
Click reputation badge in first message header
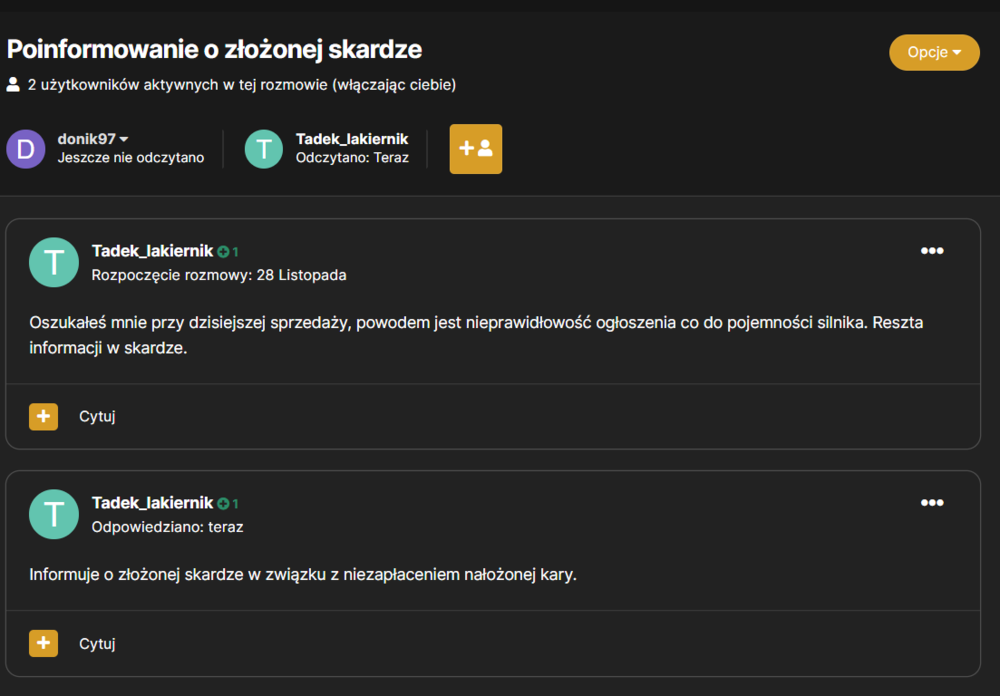[x=228, y=252]
